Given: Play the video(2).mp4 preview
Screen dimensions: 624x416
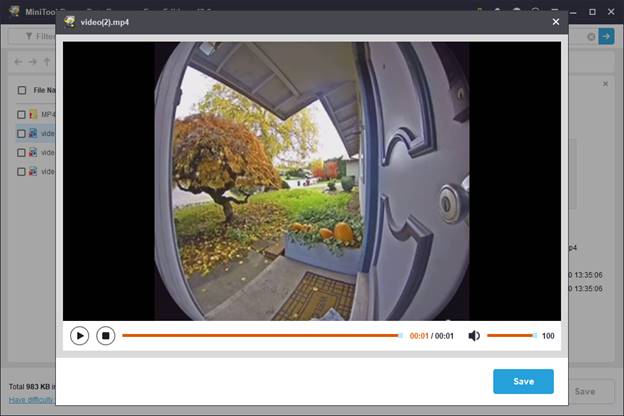Looking at the screenshot, I should [x=80, y=336].
